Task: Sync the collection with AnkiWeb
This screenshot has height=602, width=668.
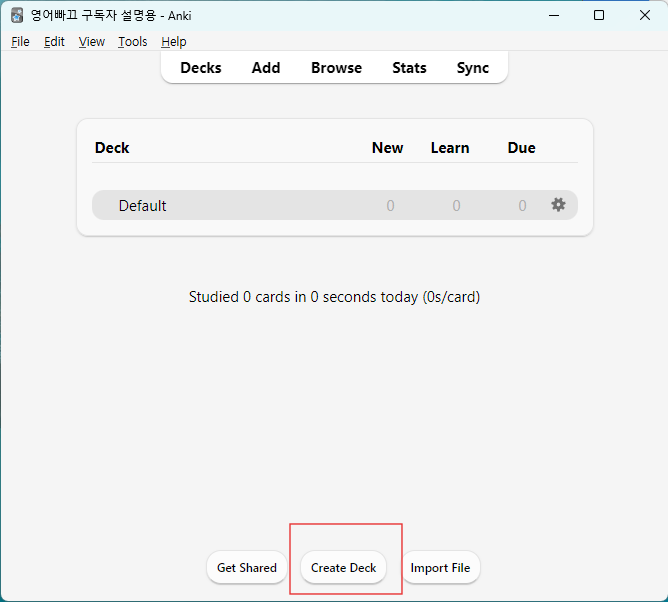Action: click(472, 68)
